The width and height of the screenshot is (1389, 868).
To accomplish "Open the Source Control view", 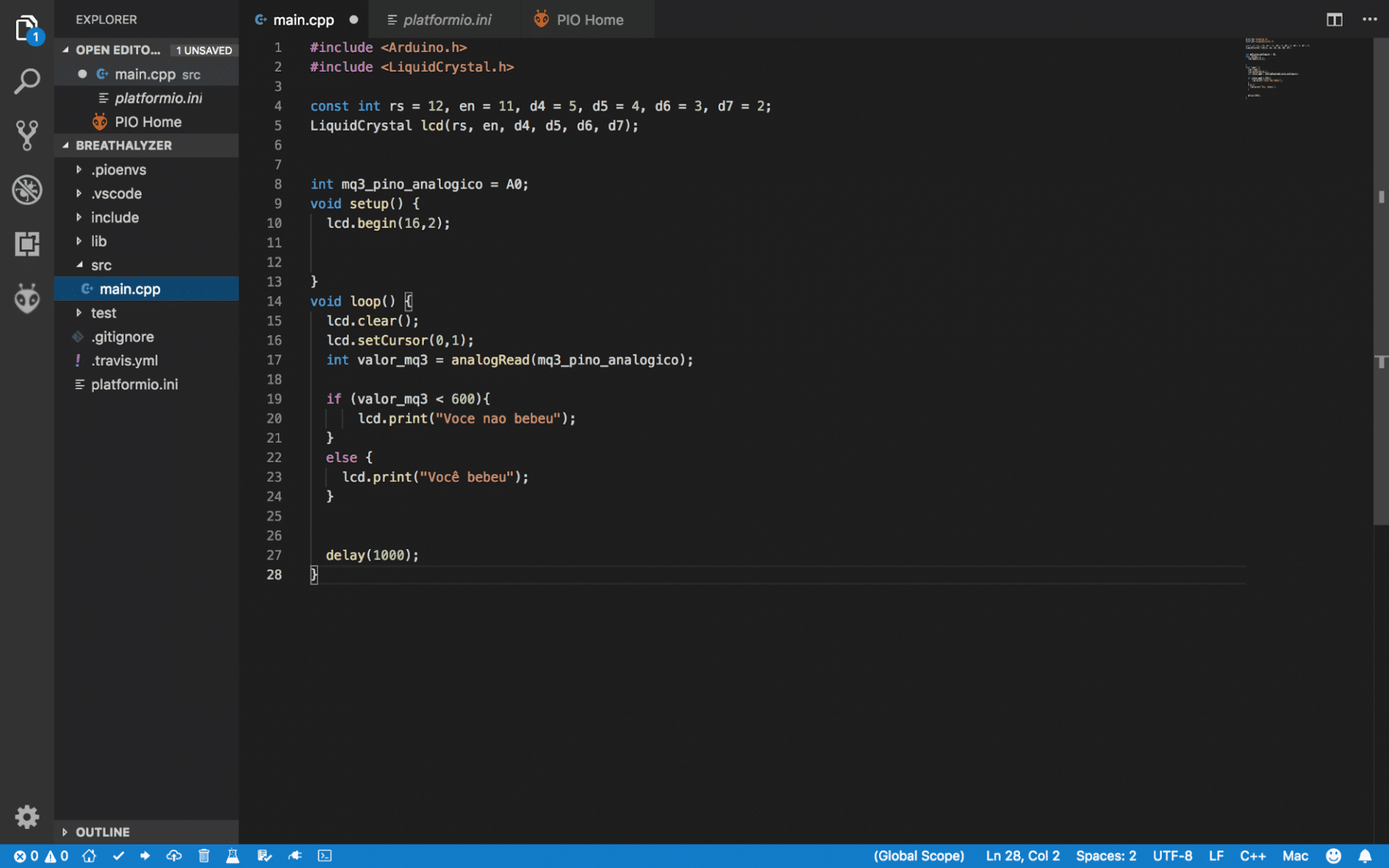I will 27,135.
